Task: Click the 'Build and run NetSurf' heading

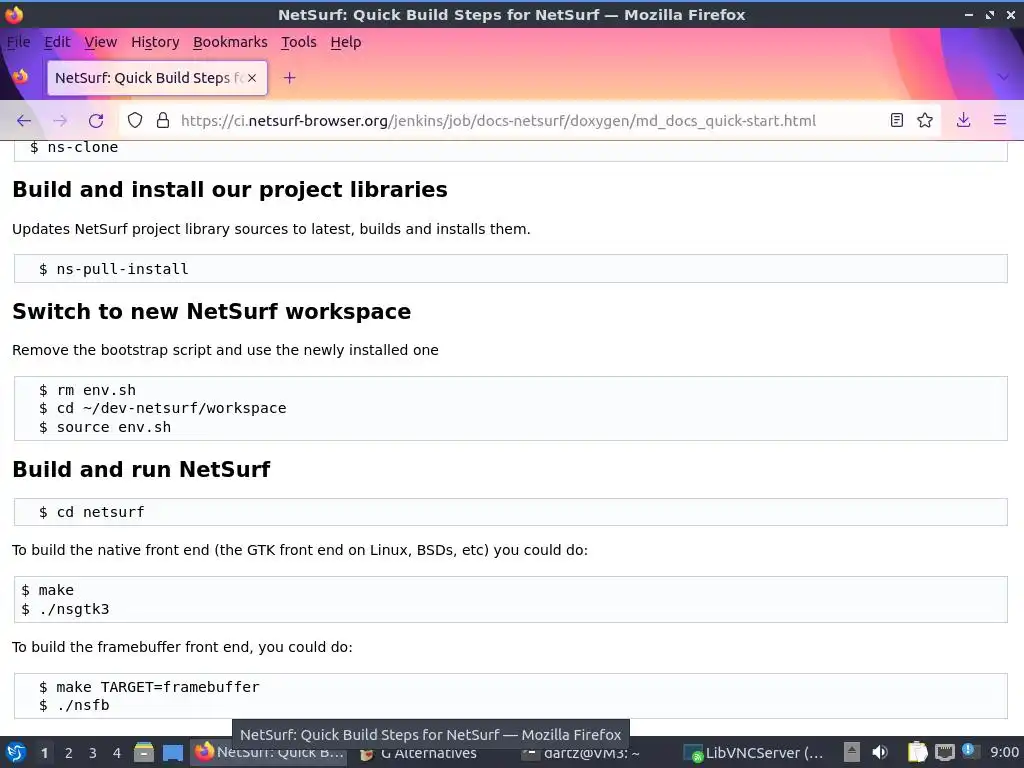Action: [141, 470]
